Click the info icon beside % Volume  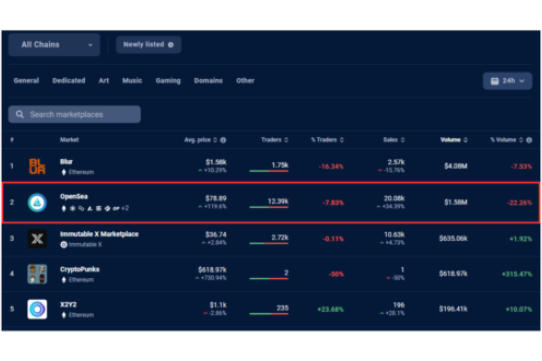[529, 140]
